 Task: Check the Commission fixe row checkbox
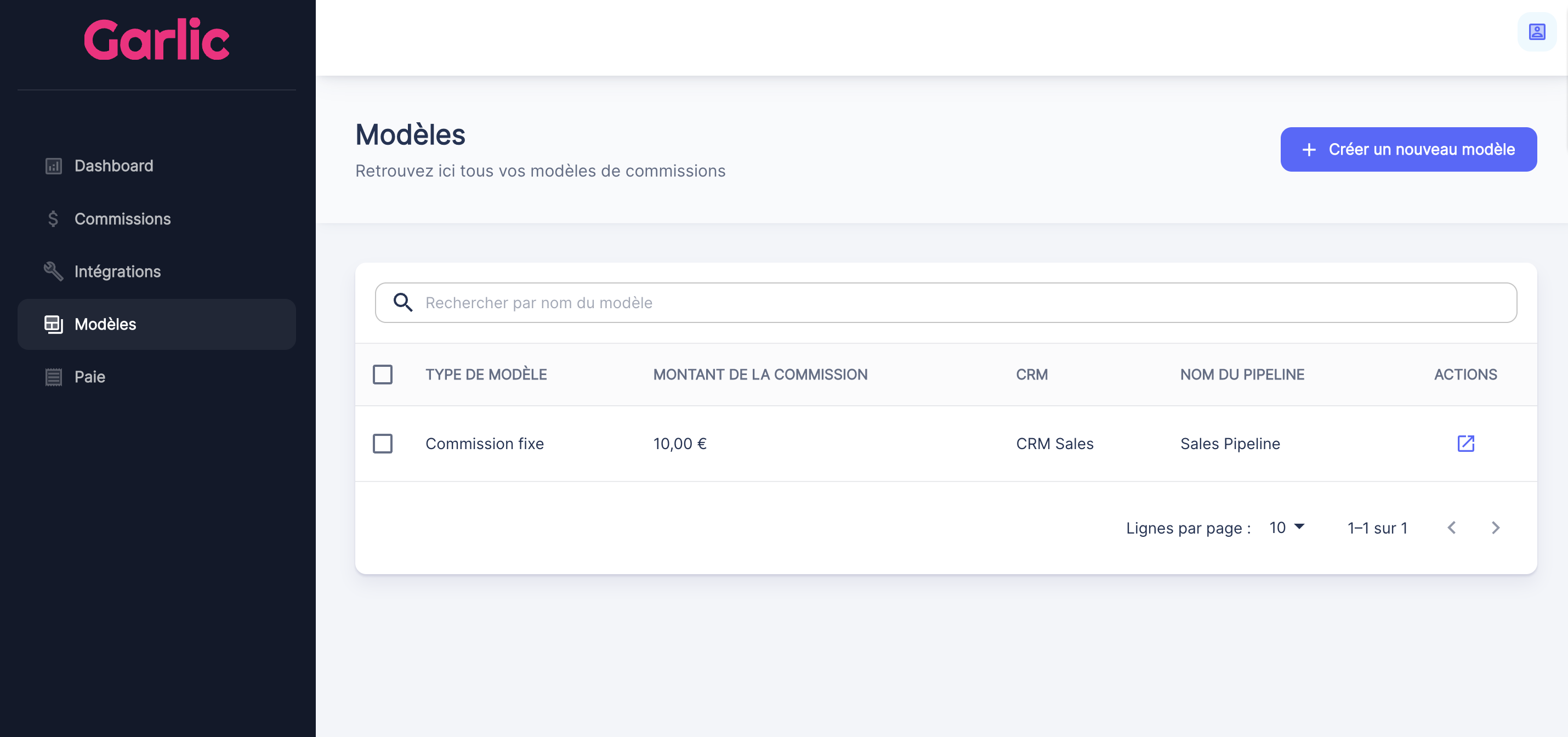(382, 444)
